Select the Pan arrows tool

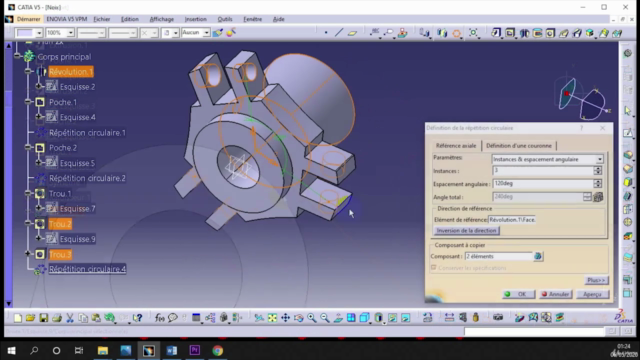click(285, 318)
